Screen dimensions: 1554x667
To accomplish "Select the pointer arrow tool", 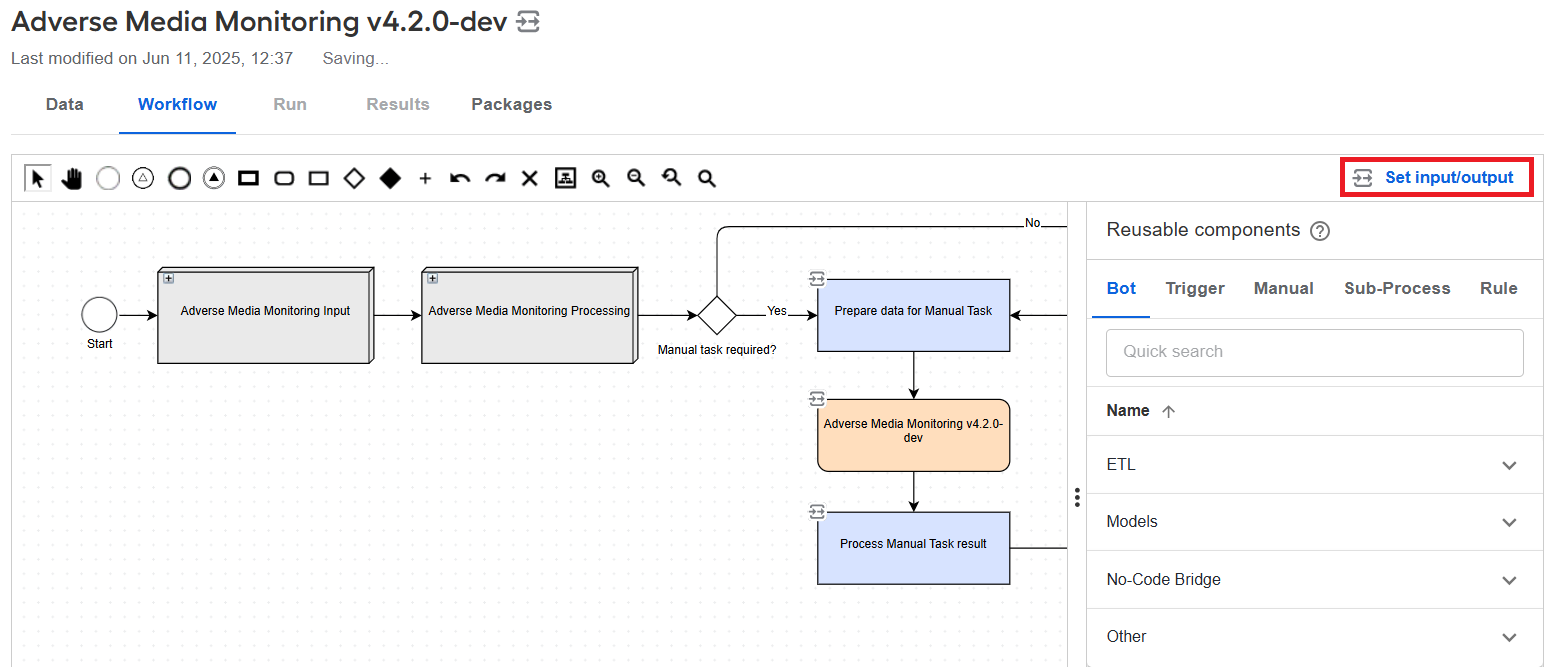I will (x=38, y=178).
